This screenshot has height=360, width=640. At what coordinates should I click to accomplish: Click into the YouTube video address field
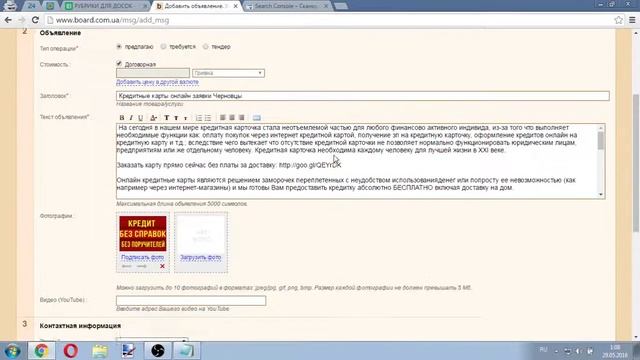[191, 300]
